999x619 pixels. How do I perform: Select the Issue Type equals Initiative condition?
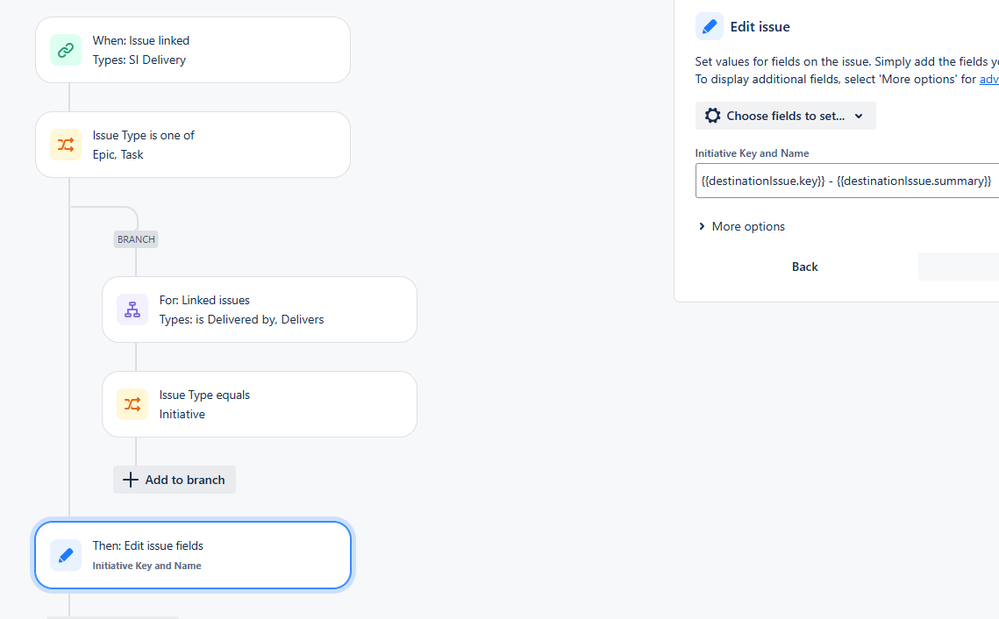259,404
